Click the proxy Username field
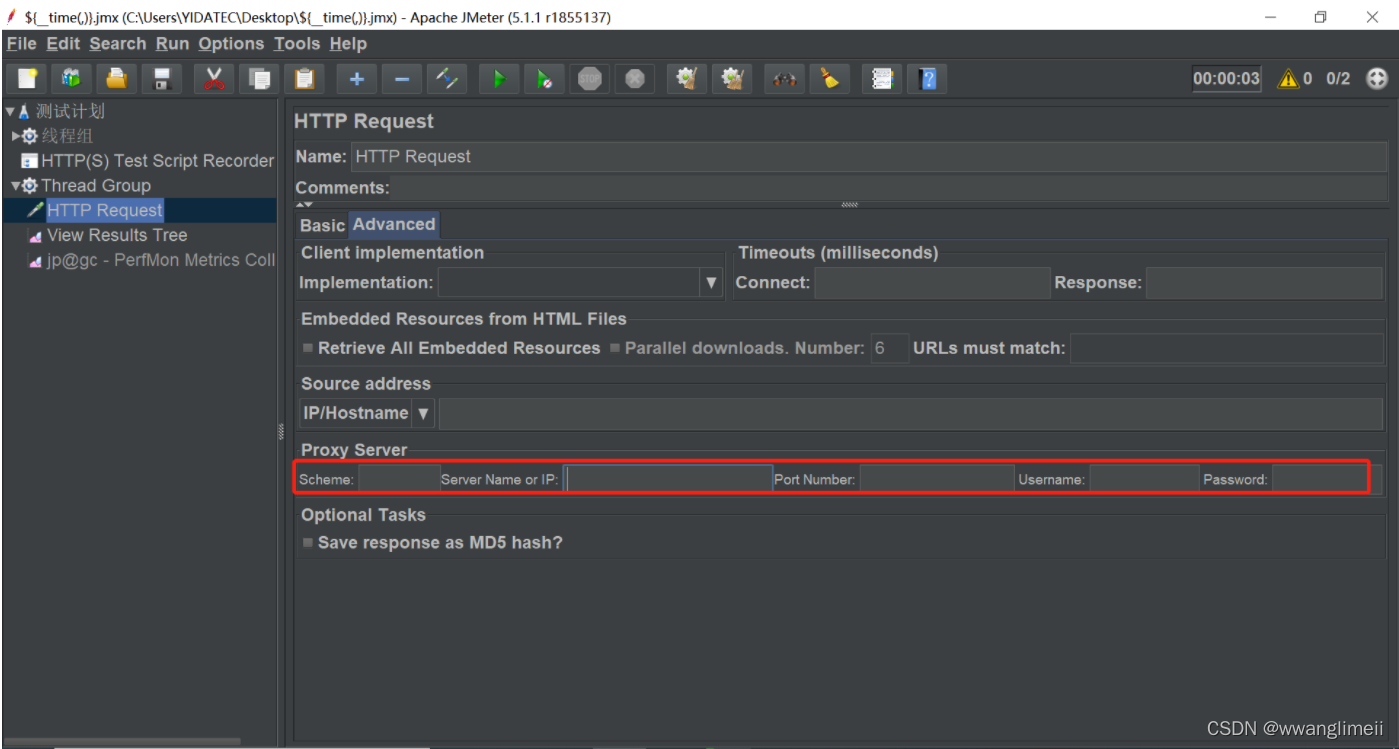The image size is (1399, 749). click(1144, 479)
